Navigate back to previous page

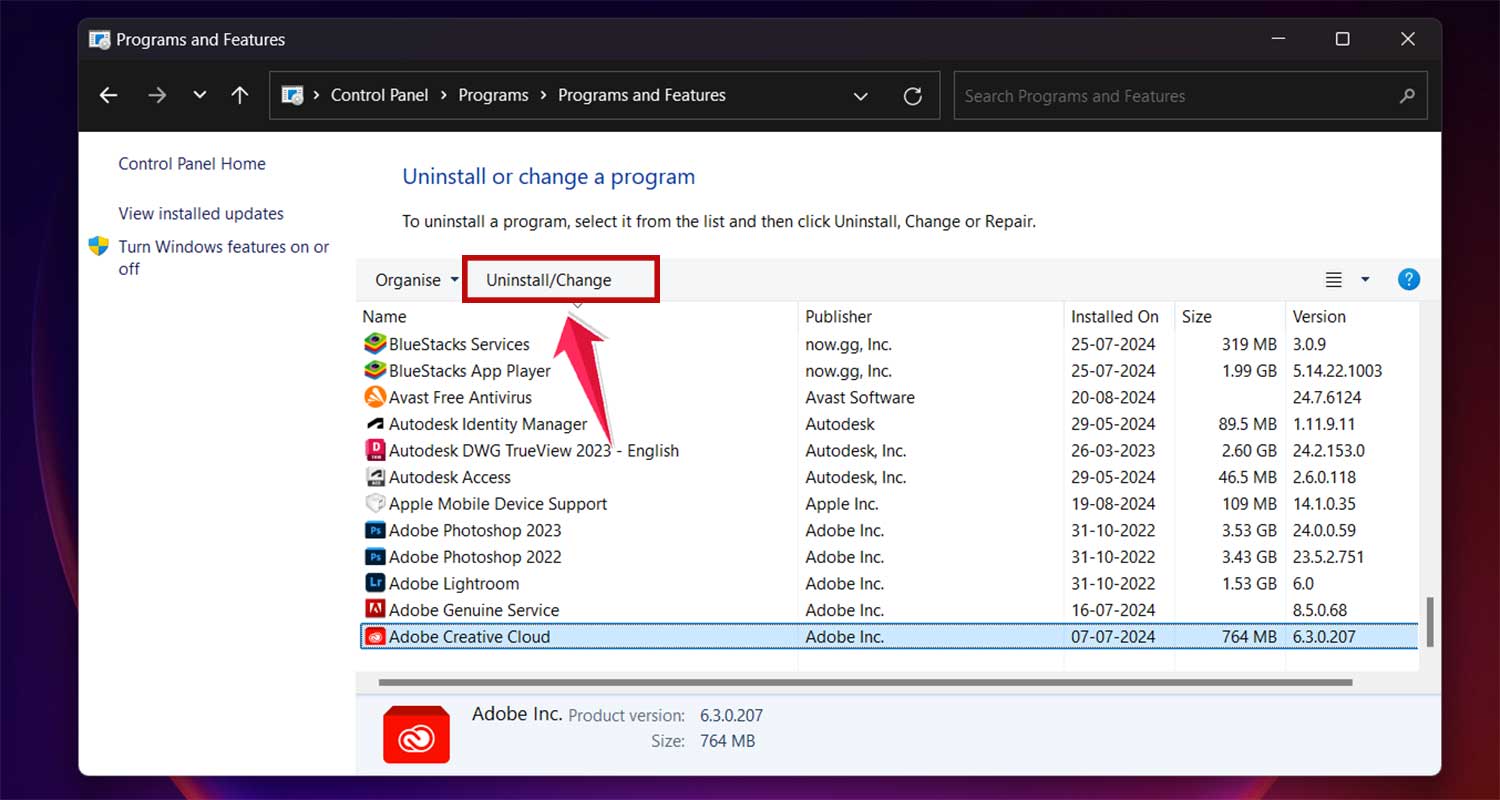tap(109, 96)
